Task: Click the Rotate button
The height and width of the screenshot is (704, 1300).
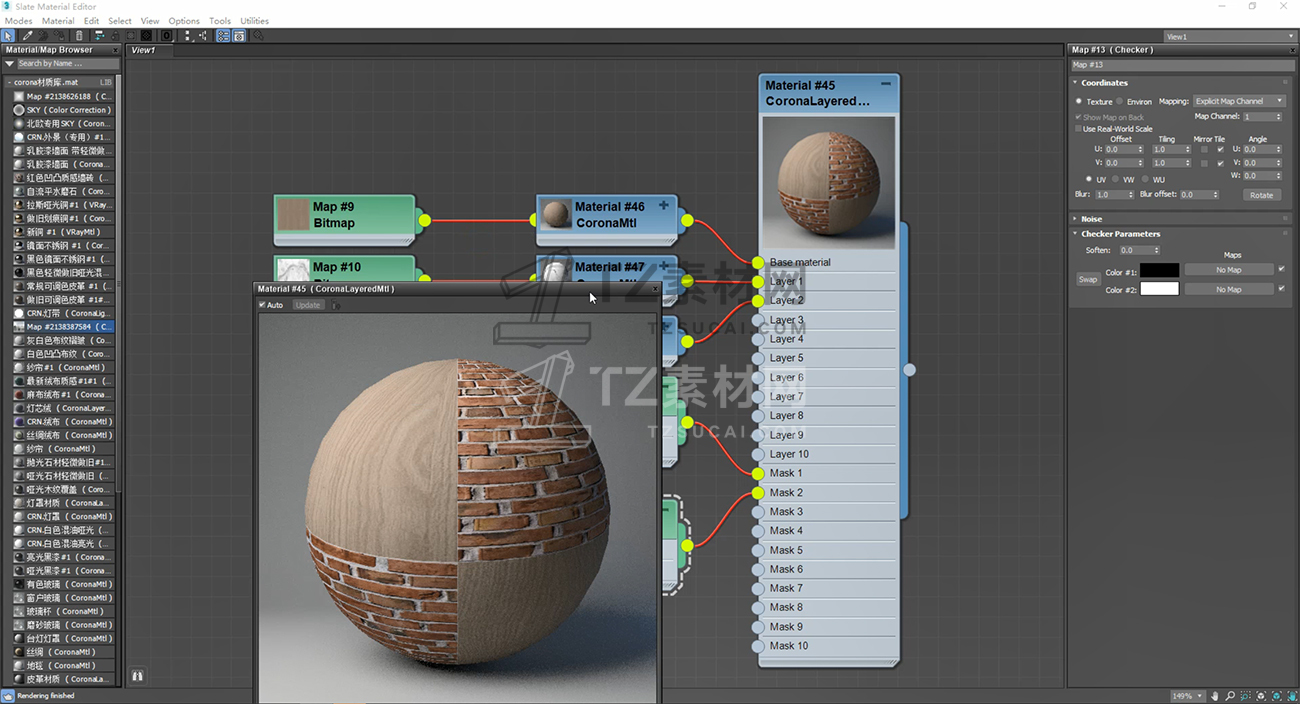Action: click(x=1261, y=195)
